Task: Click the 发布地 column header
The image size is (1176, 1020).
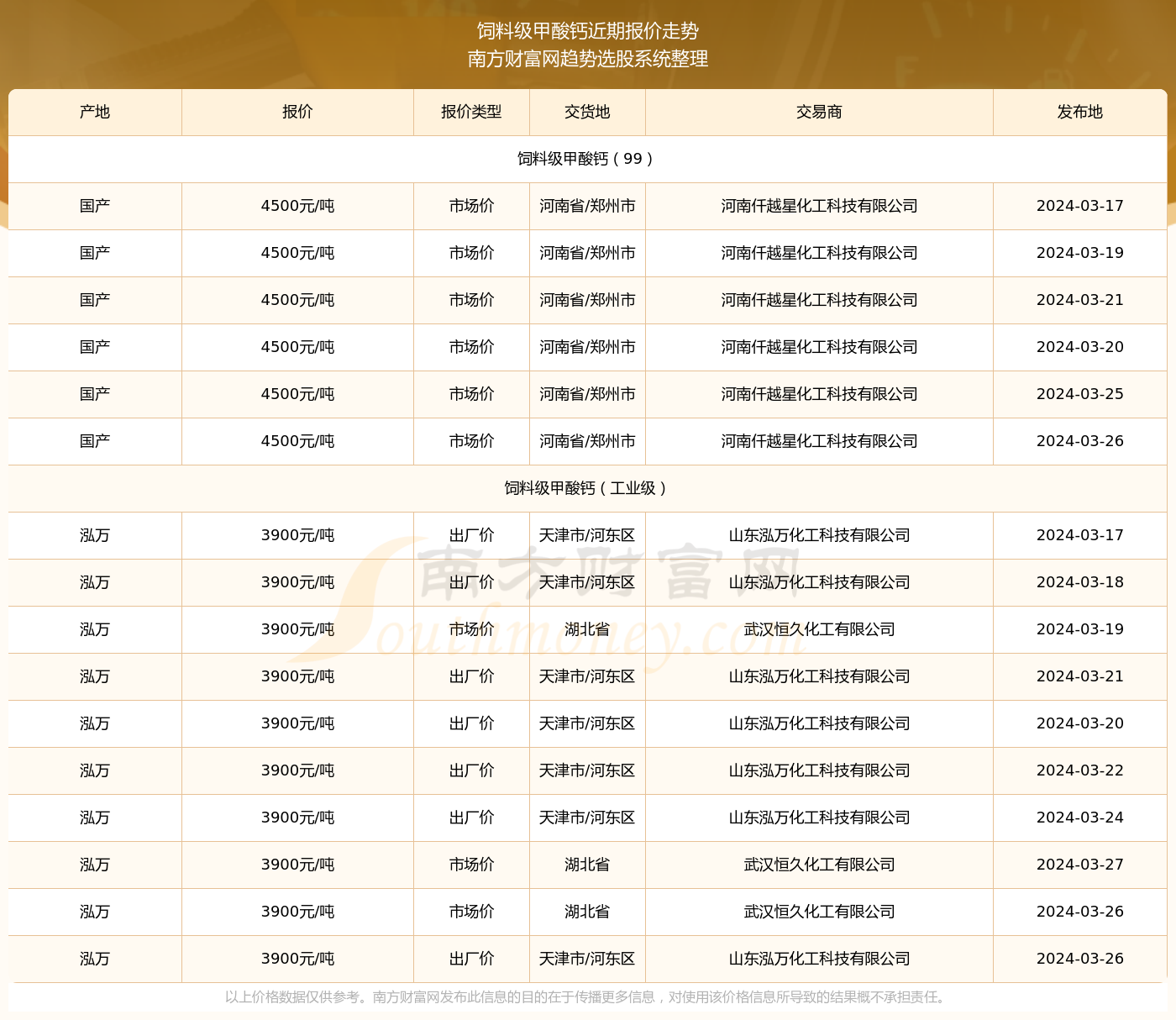Action: (1080, 112)
